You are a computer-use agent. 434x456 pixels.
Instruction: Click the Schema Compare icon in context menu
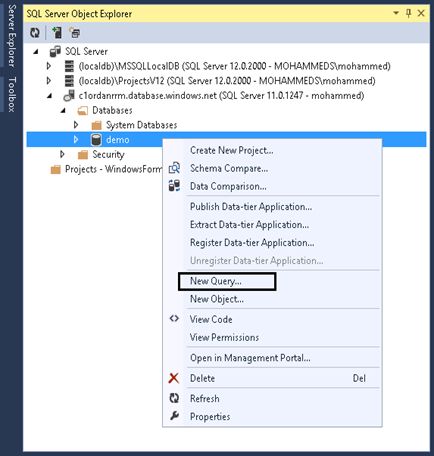(174, 168)
